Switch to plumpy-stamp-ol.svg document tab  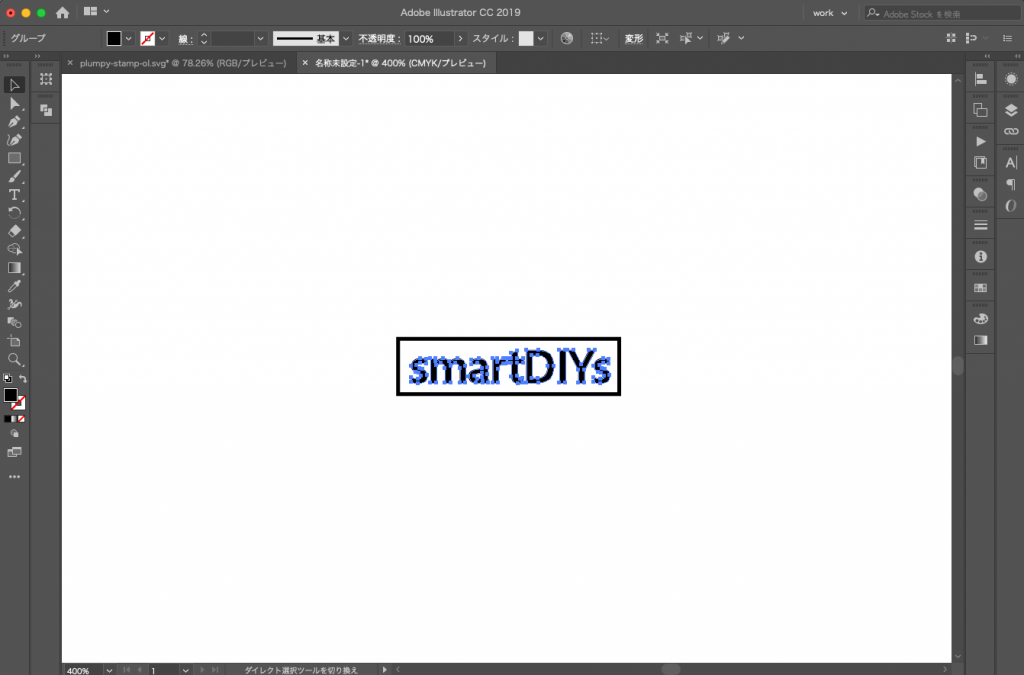(183, 63)
